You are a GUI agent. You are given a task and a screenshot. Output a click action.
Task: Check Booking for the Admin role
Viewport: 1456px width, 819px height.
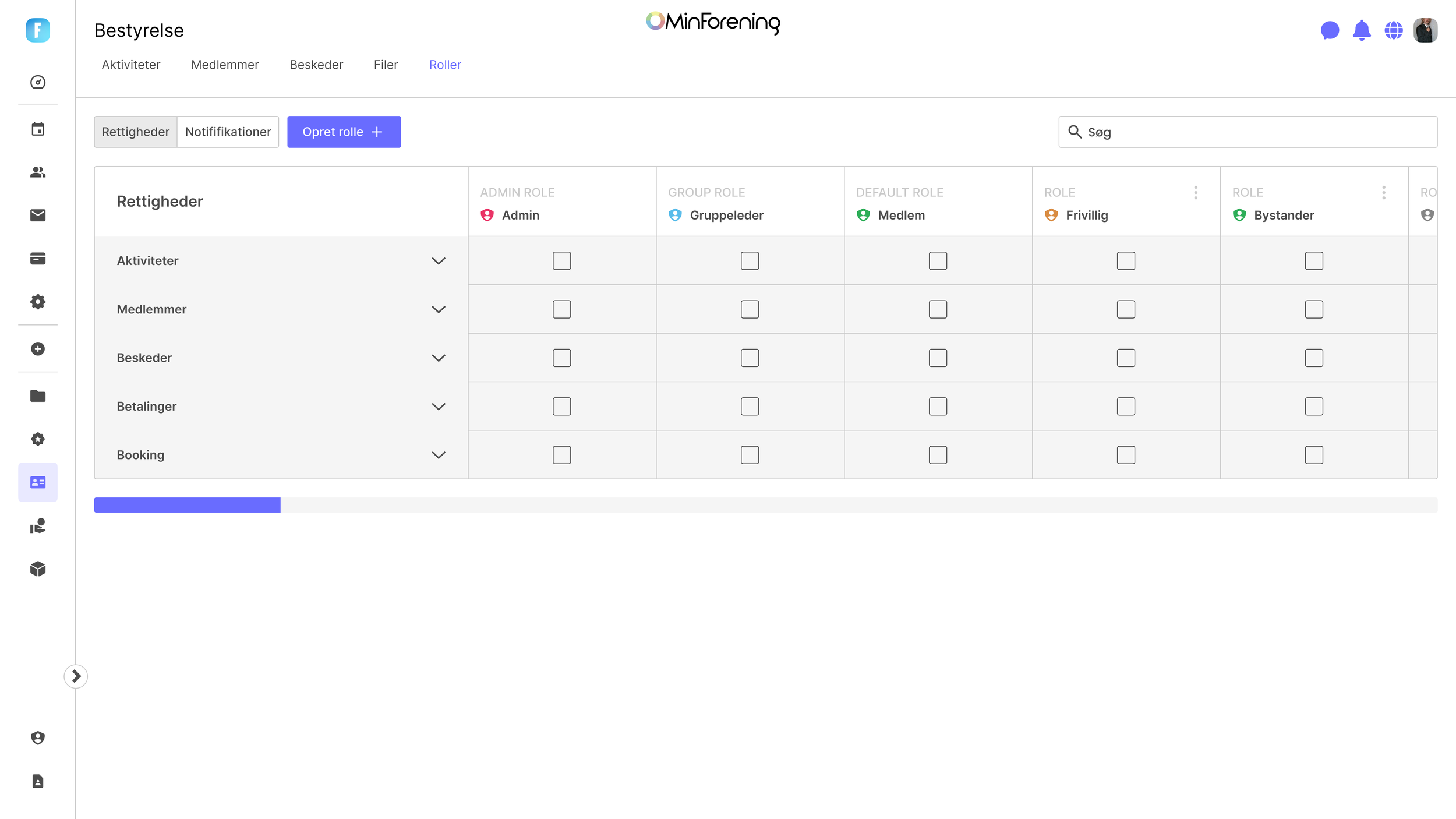562,455
